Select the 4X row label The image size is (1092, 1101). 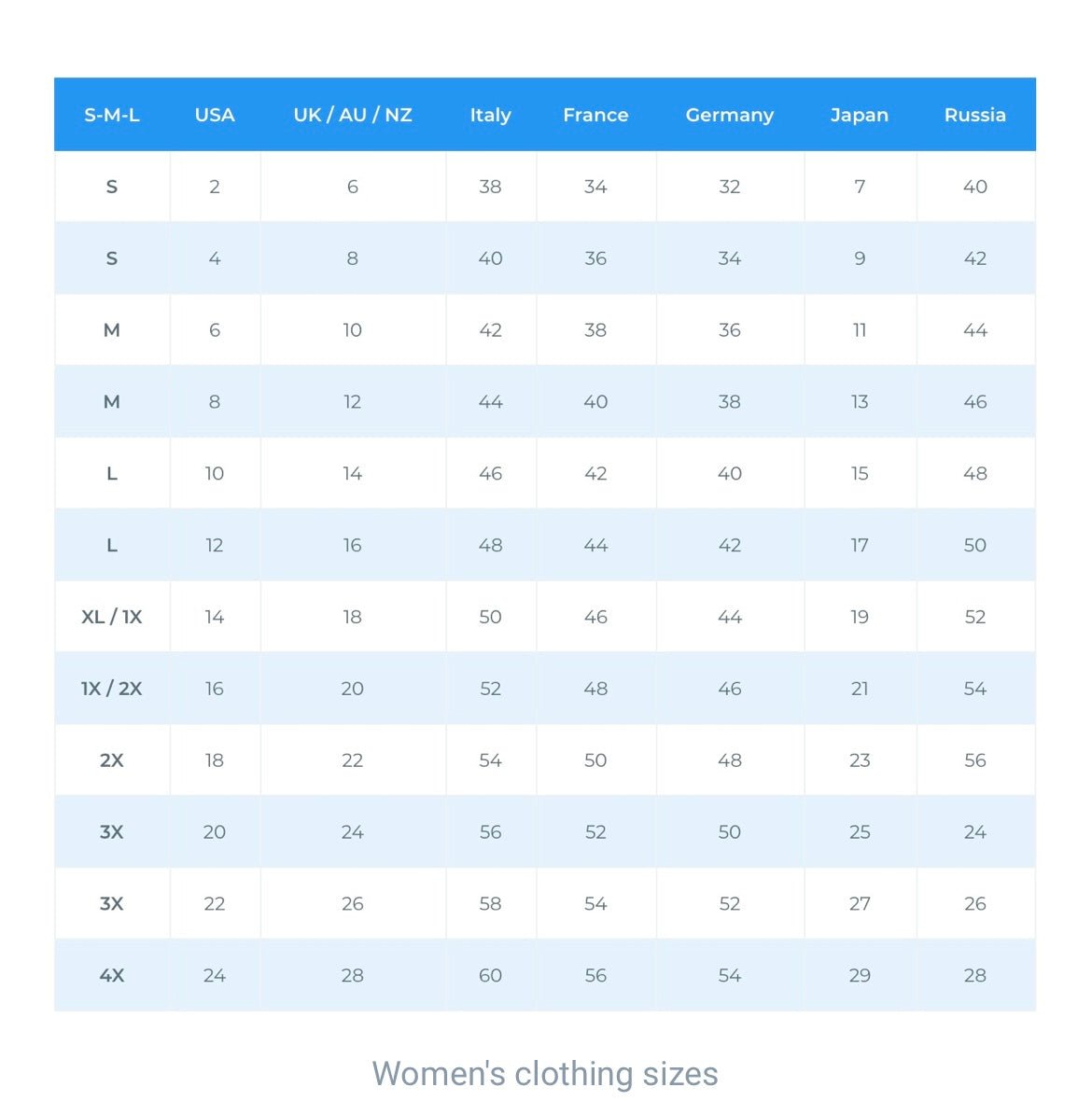point(112,975)
